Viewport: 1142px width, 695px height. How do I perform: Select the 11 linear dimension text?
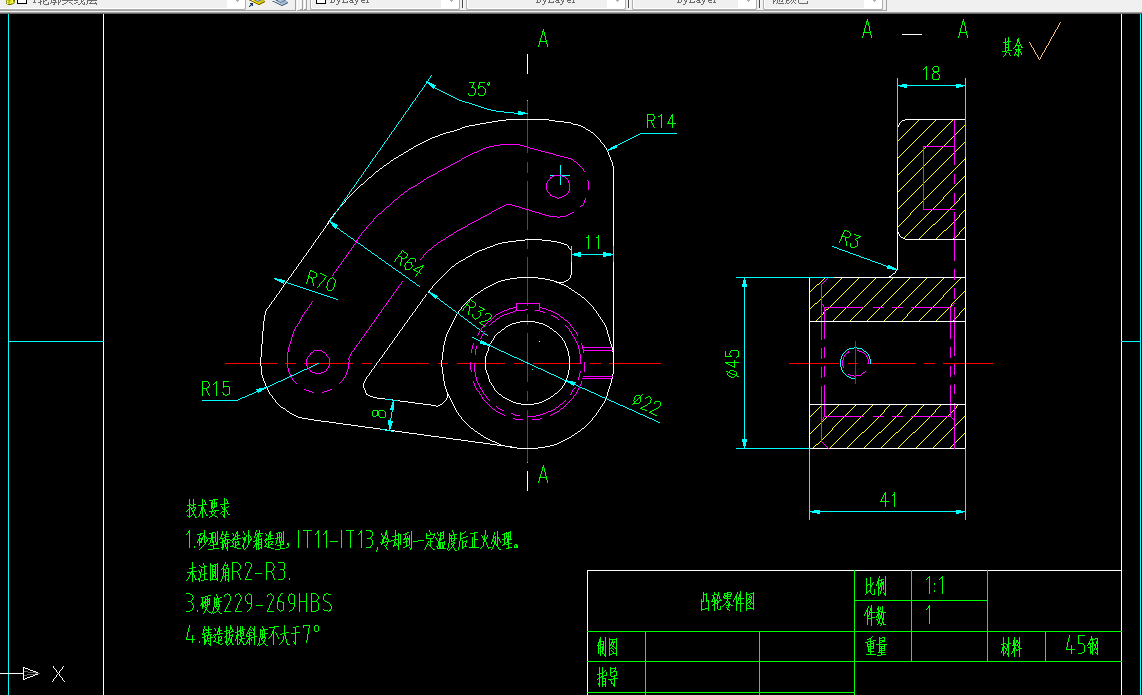tap(593, 243)
